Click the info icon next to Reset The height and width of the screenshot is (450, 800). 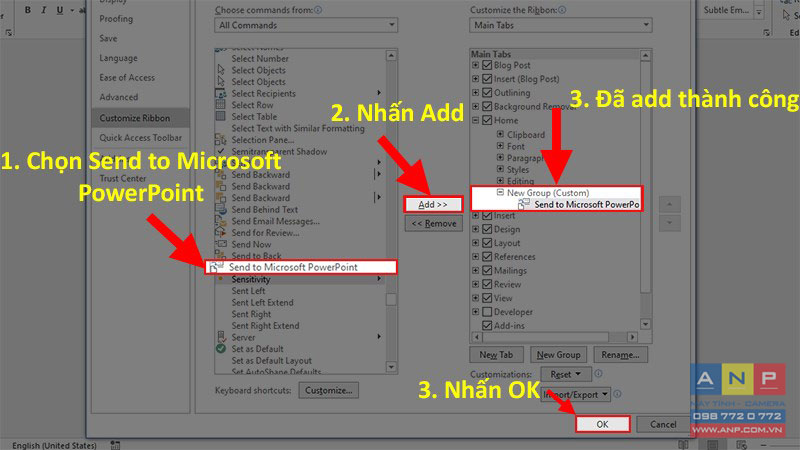pyautogui.click(x=598, y=373)
